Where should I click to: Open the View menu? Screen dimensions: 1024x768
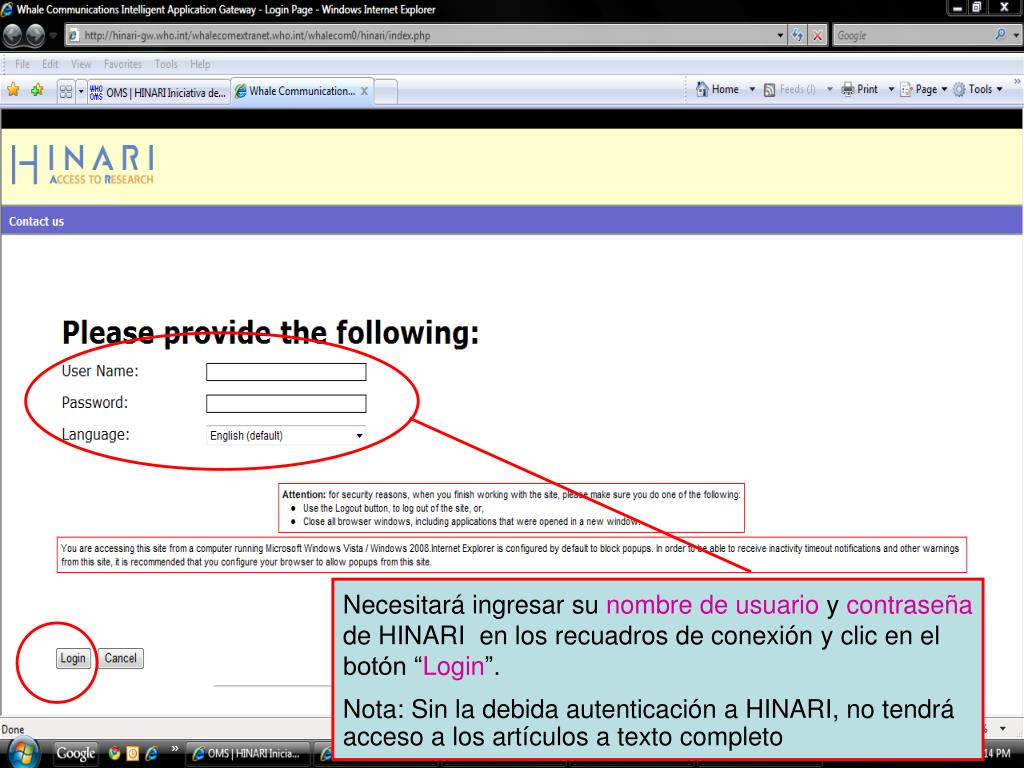(x=81, y=64)
